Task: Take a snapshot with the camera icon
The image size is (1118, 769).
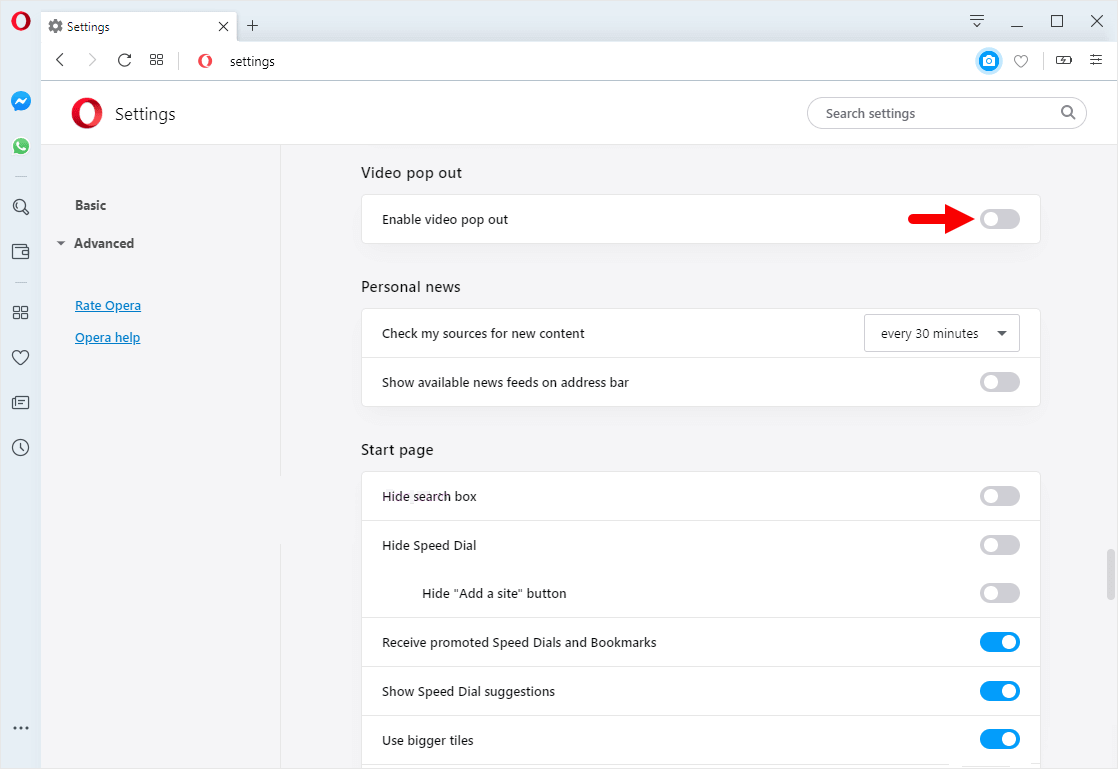Action: pos(989,61)
